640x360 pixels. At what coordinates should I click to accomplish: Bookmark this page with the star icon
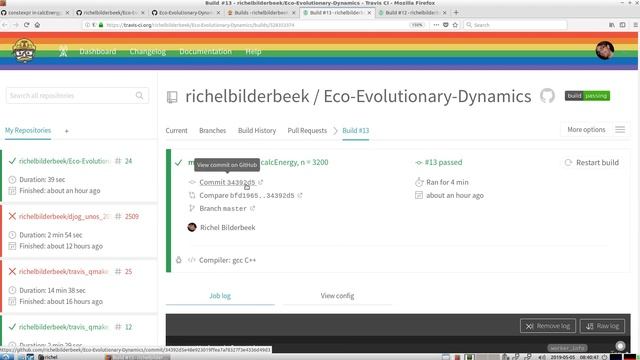pos(455,25)
